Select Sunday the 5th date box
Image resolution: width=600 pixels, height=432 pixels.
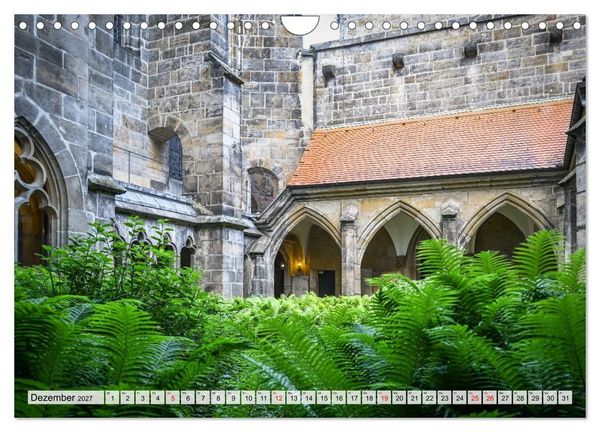[173, 398]
